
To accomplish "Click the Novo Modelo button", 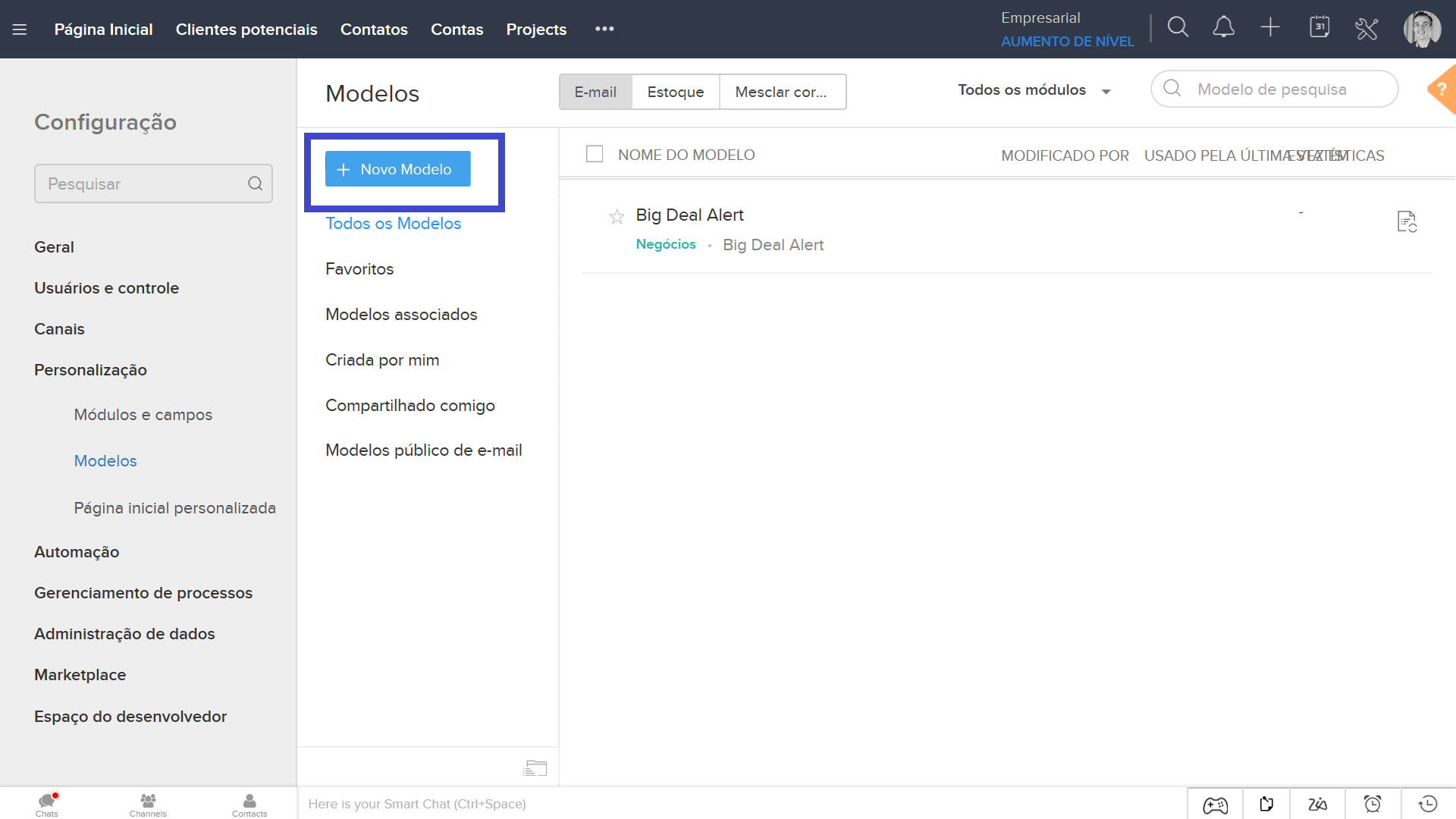I will point(397,169).
